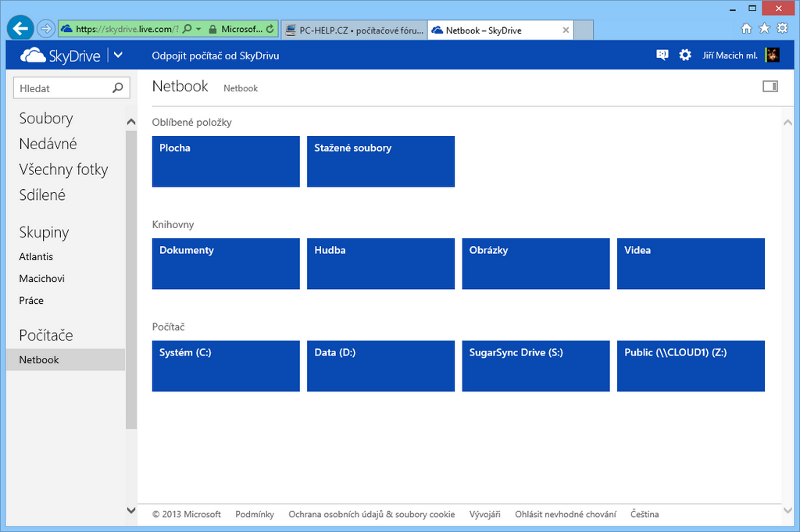The height and width of the screenshot is (532, 800).
Task: Click the user profile picture
Action: pyautogui.click(x=772, y=55)
